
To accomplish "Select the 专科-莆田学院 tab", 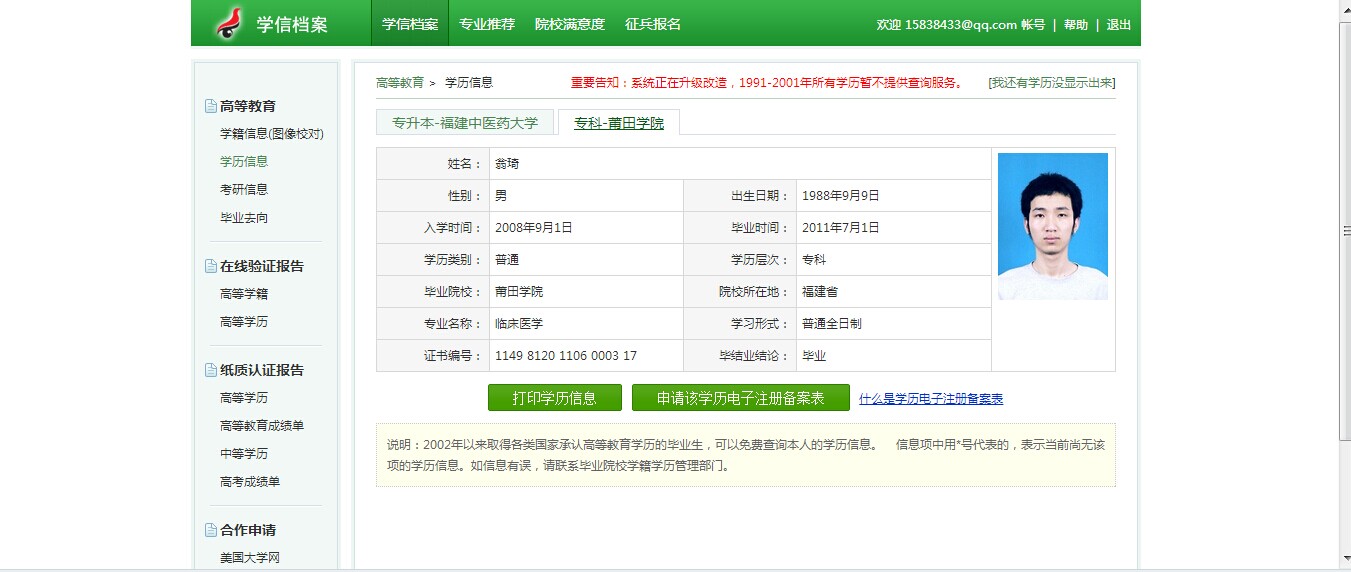I will pyautogui.click(x=619, y=122).
